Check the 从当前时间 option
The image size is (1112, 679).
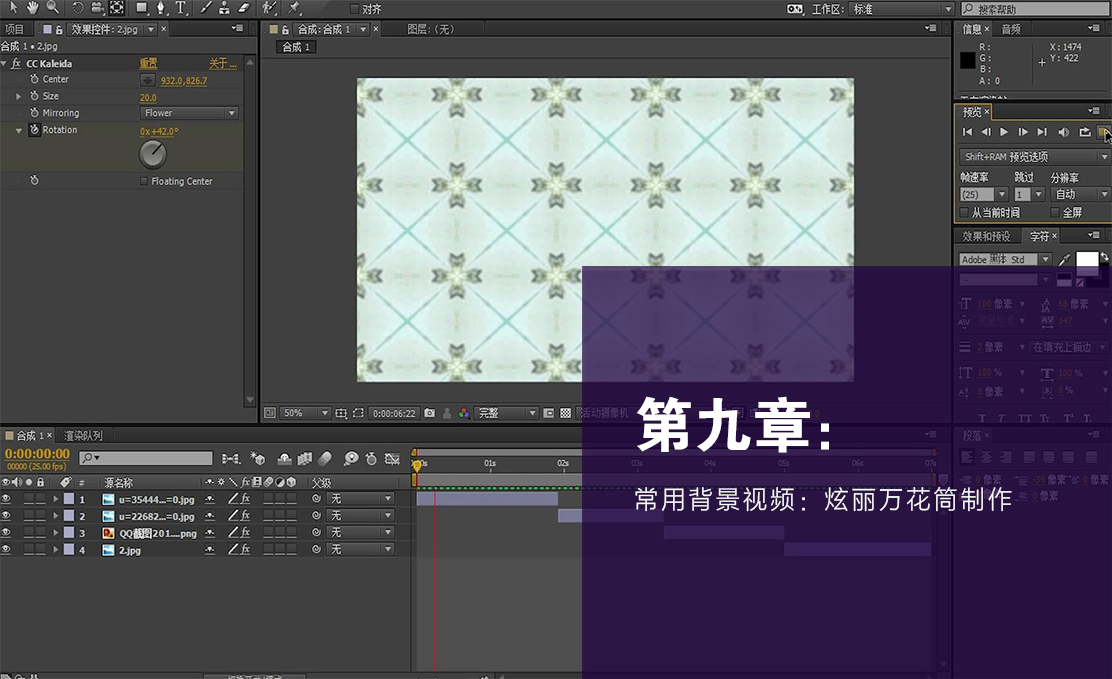coord(964,212)
